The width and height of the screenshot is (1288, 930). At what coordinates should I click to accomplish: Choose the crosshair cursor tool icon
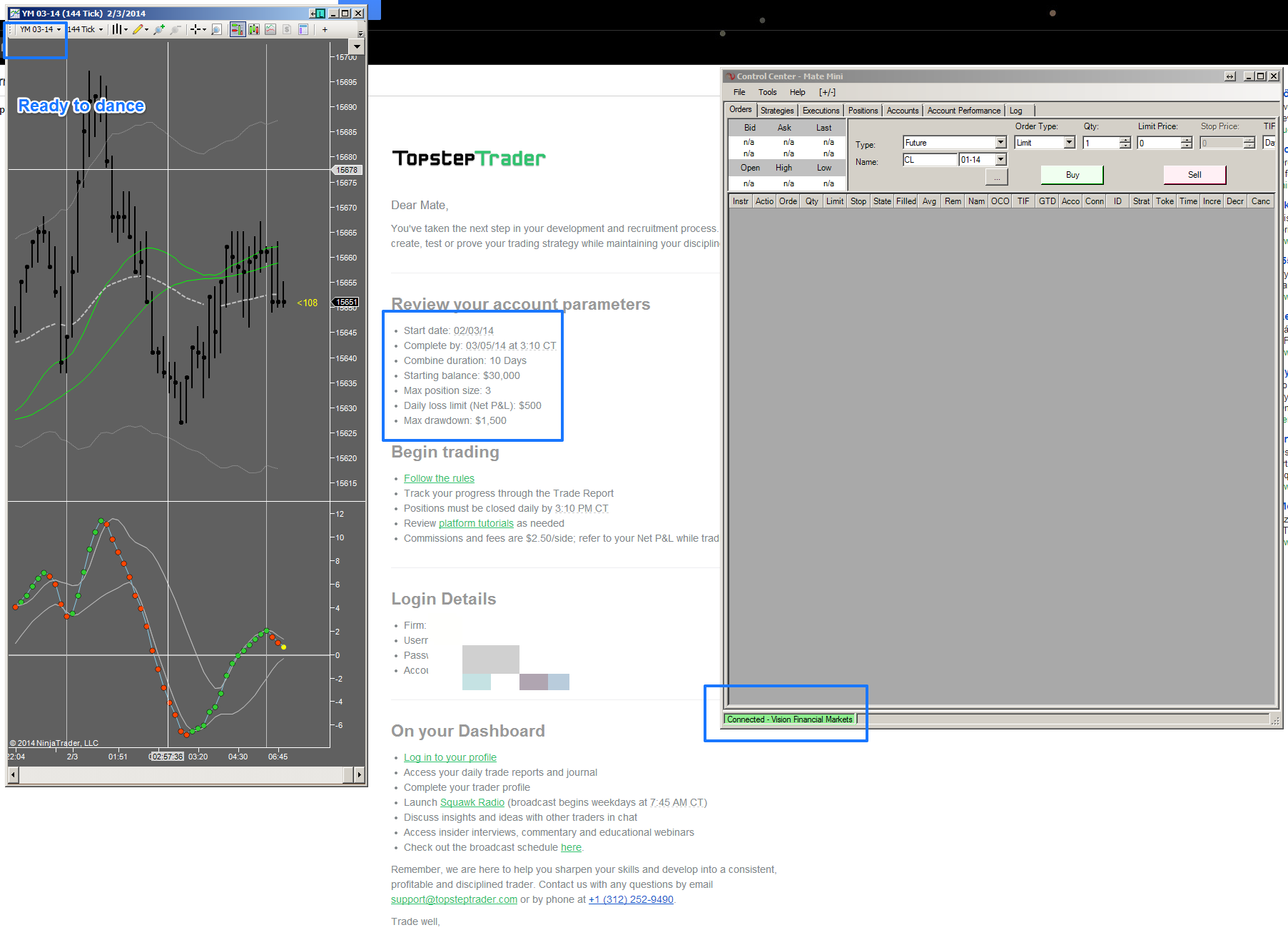pyautogui.click(x=195, y=29)
